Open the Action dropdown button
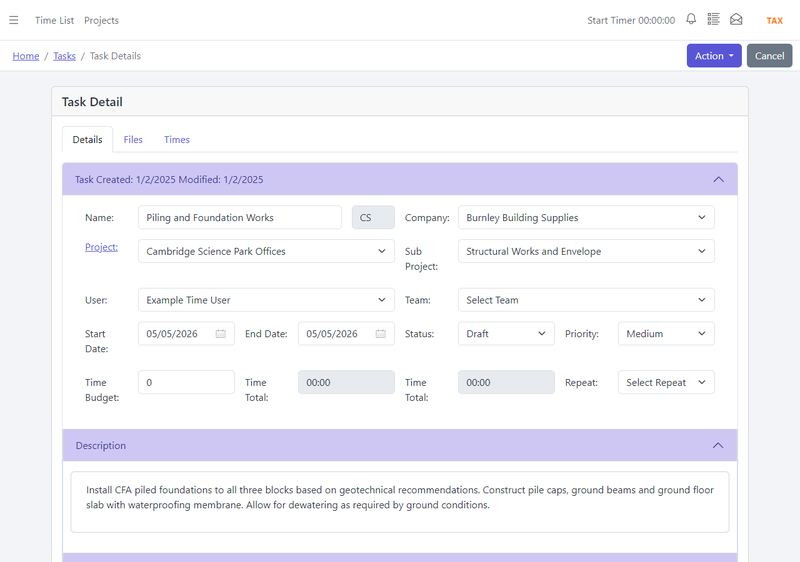This screenshot has height=562, width=800. (714, 56)
